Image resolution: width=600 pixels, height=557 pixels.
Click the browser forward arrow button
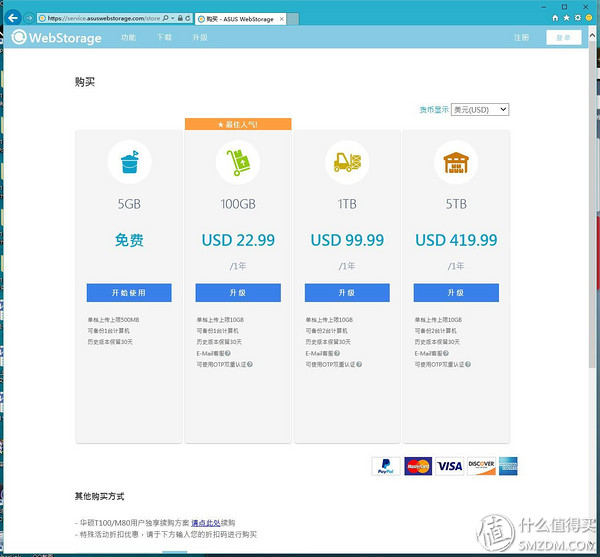[x=29, y=18]
